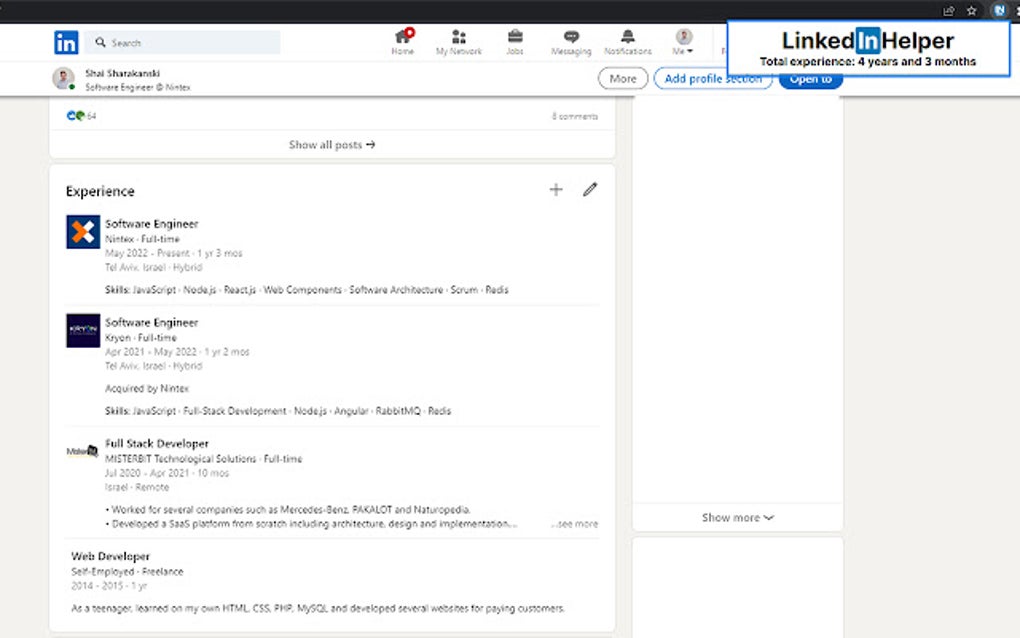Add a new experience with the plus icon
This screenshot has height=638, width=1020.
tap(556, 189)
